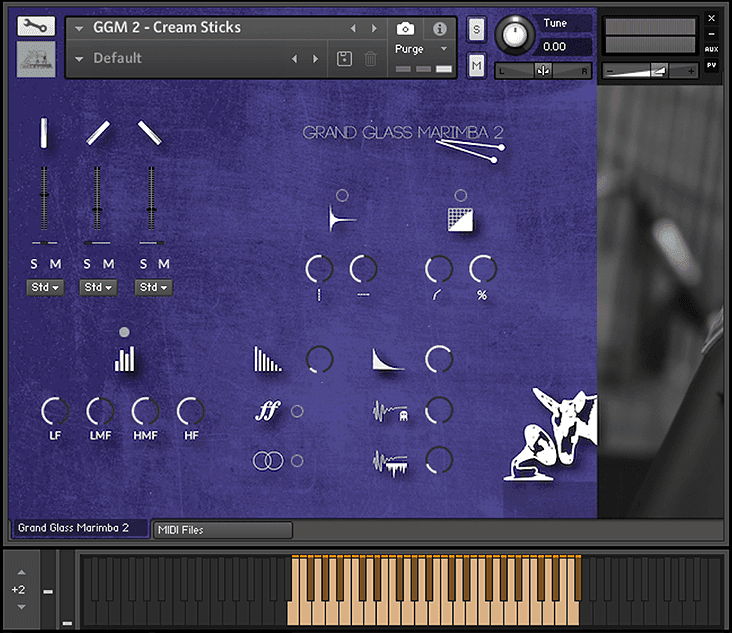
Task: Click the pan center icon
Action: [542, 71]
